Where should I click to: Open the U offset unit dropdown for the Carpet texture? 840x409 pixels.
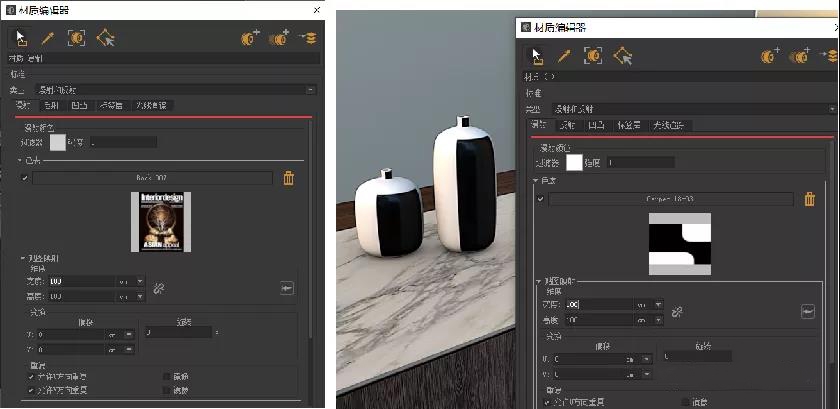click(x=647, y=359)
